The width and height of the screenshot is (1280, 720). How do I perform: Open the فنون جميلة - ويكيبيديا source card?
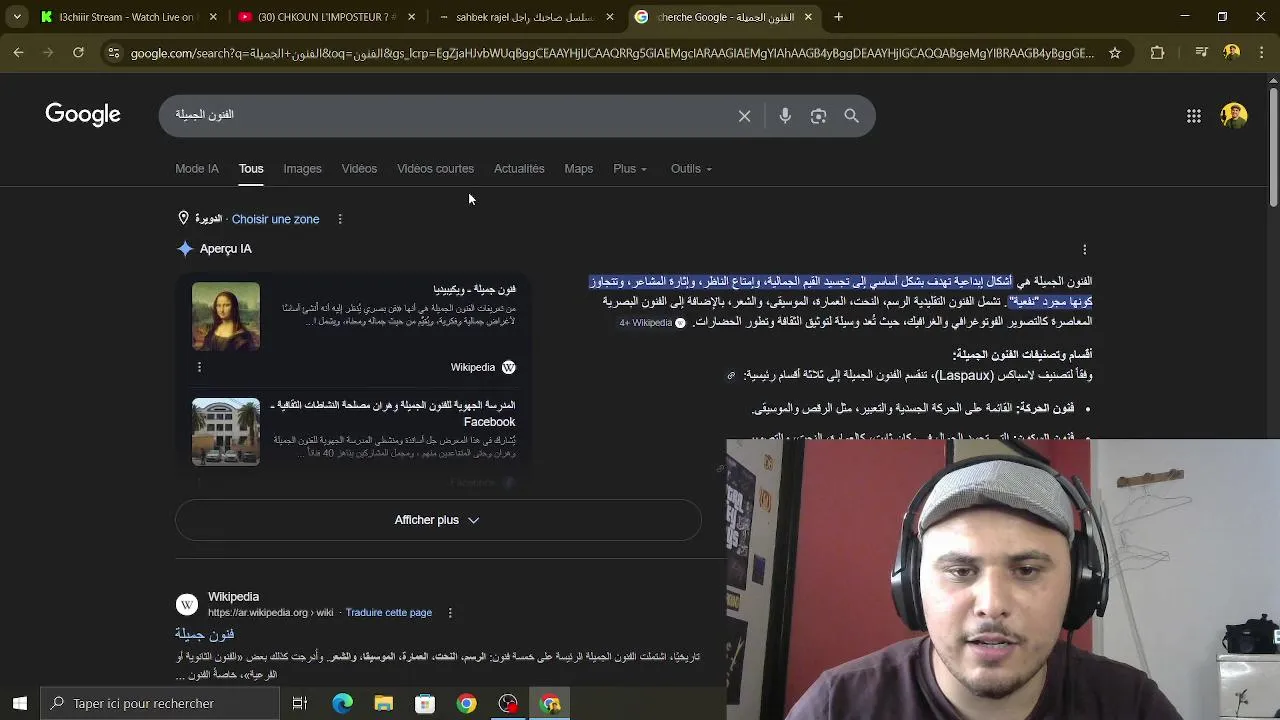[x=354, y=327]
